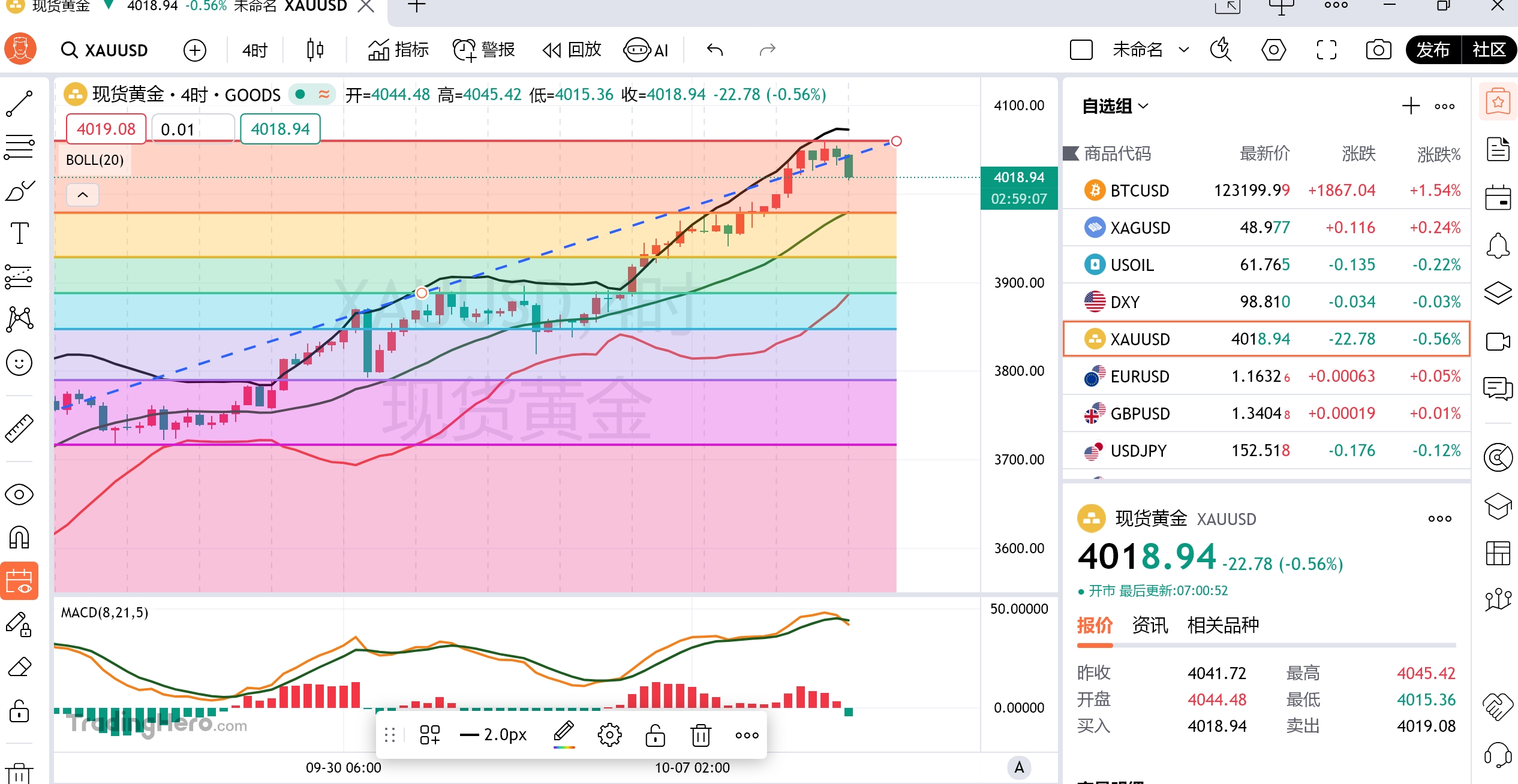This screenshot has width=1518, height=784.
Task: Toggle lock all drawings in sidebar
Action: (19, 711)
